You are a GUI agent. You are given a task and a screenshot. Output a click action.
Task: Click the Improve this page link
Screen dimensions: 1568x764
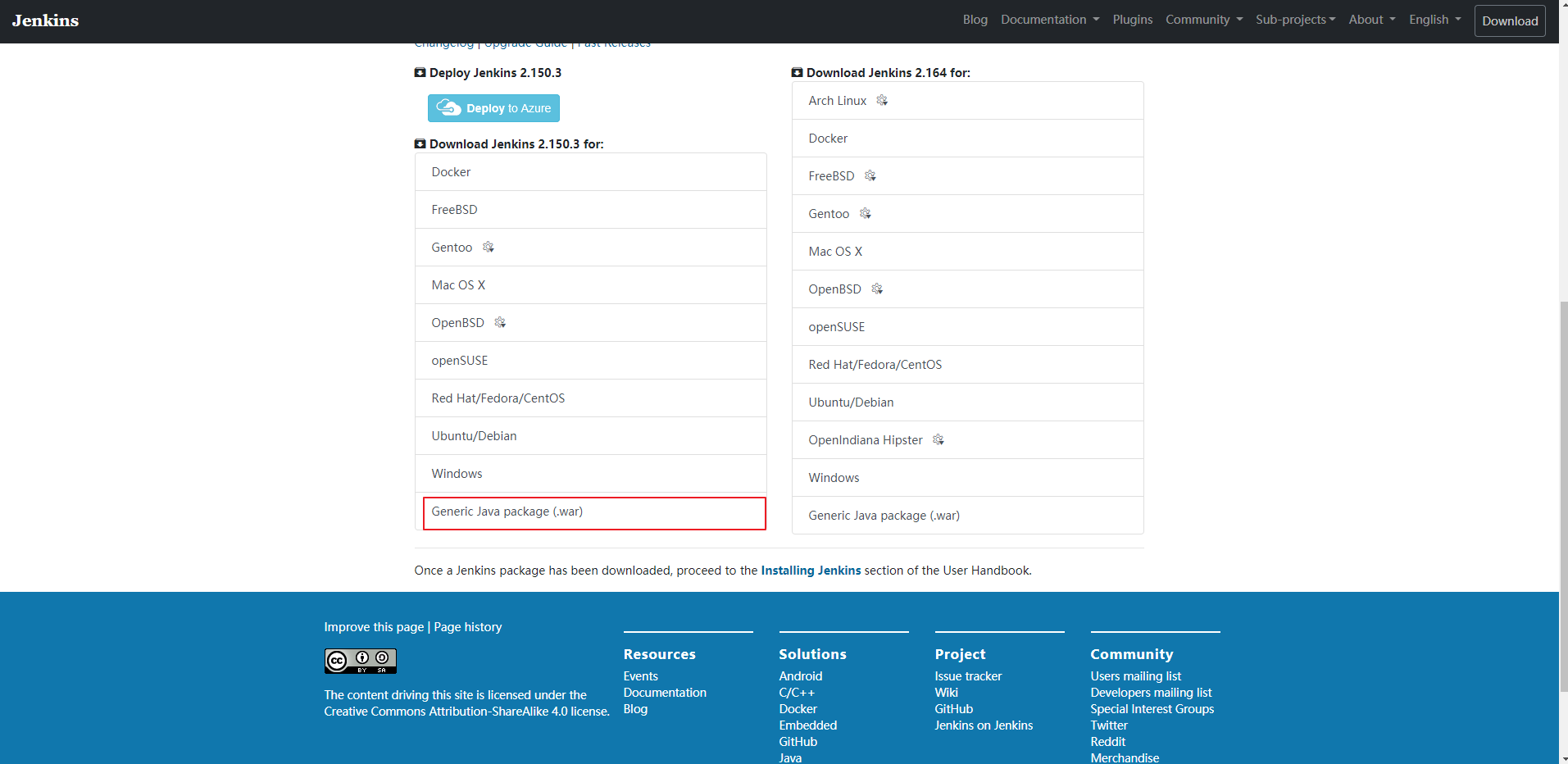[374, 627]
